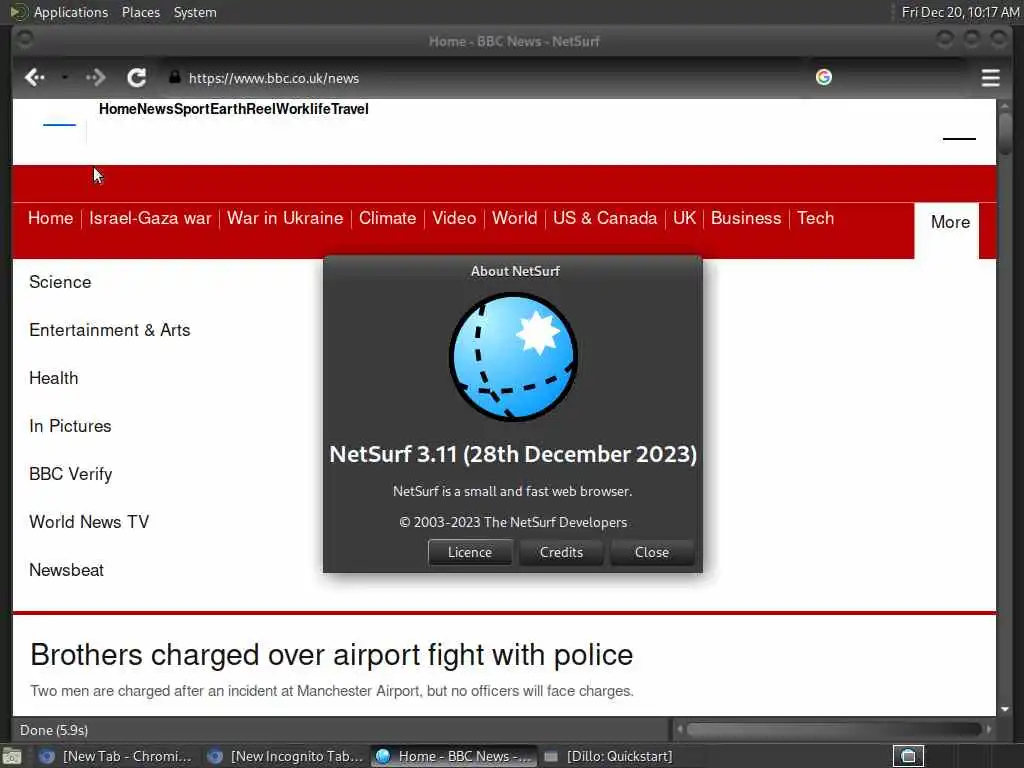
Task: Click the clock in the top panel
Action: (960, 12)
